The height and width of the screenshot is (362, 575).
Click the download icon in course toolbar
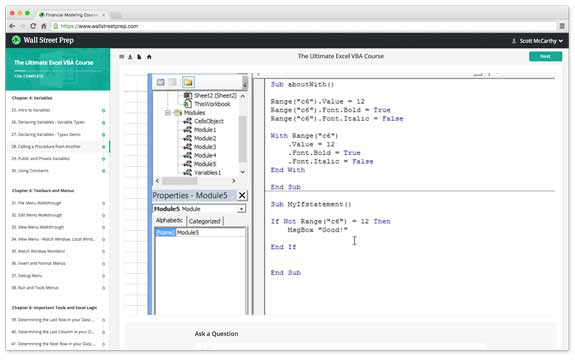coord(130,57)
